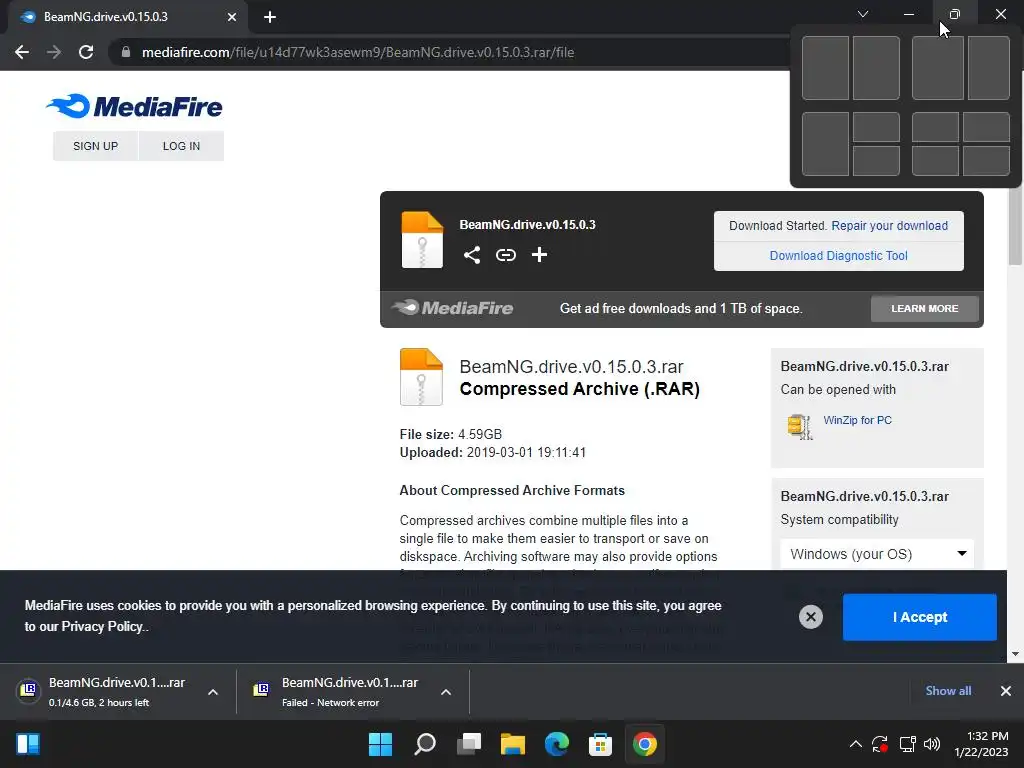Click Repair your download link

(889, 225)
